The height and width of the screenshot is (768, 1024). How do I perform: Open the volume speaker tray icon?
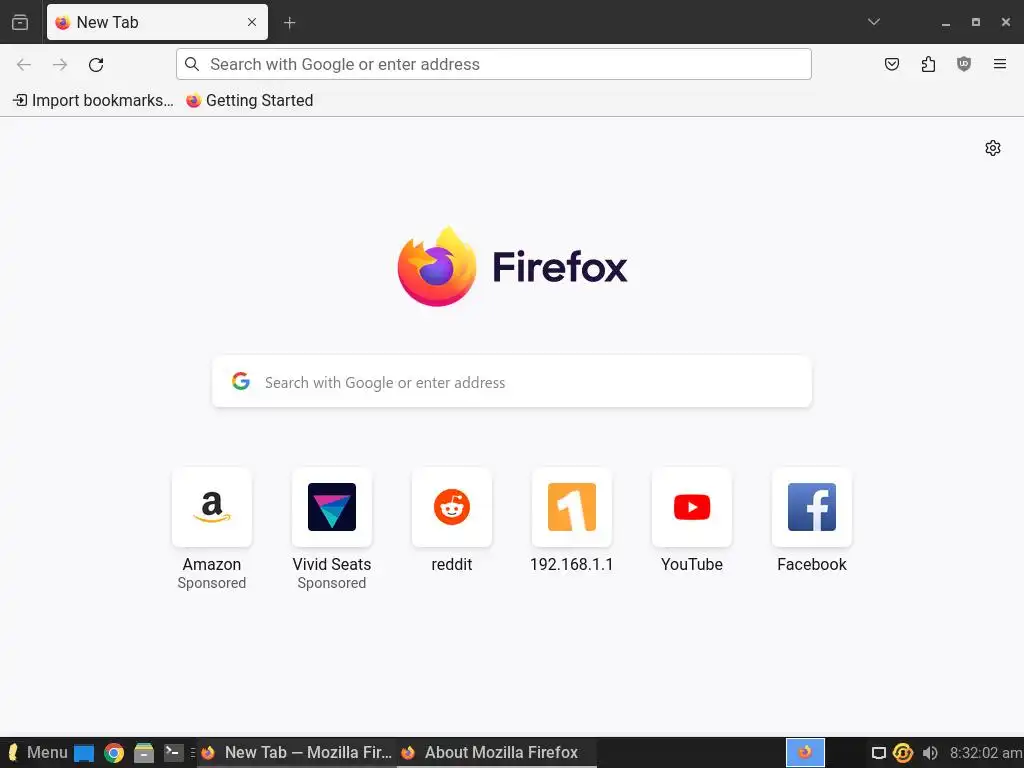[x=930, y=753]
